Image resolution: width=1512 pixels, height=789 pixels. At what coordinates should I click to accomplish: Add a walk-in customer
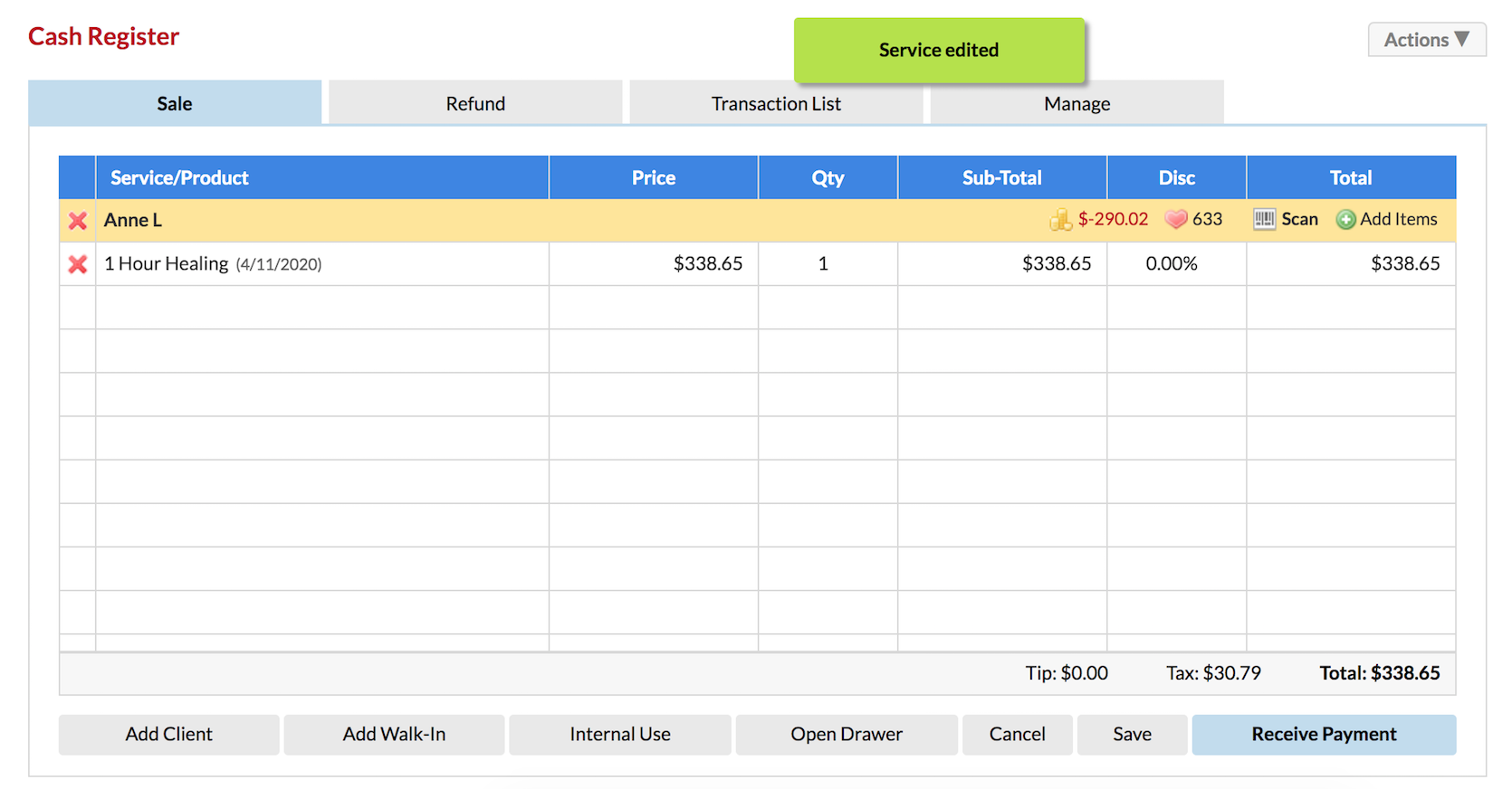(394, 735)
